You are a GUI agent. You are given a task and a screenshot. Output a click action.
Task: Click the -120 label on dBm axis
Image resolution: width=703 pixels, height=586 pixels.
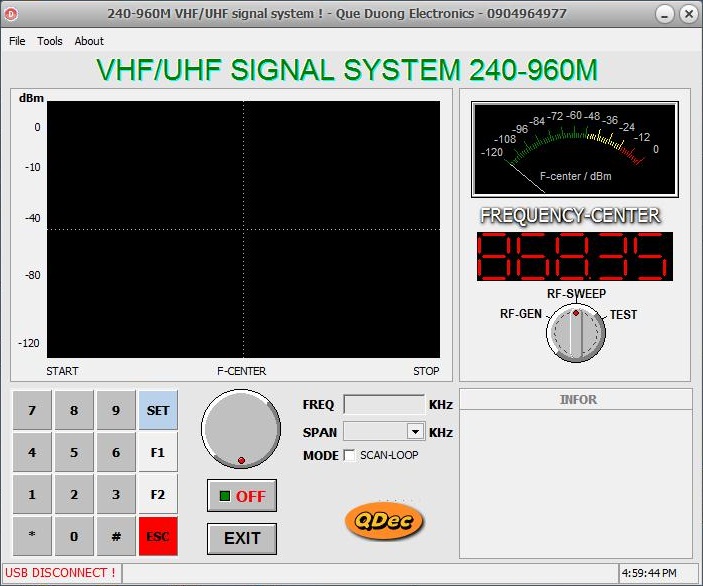click(x=29, y=343)
